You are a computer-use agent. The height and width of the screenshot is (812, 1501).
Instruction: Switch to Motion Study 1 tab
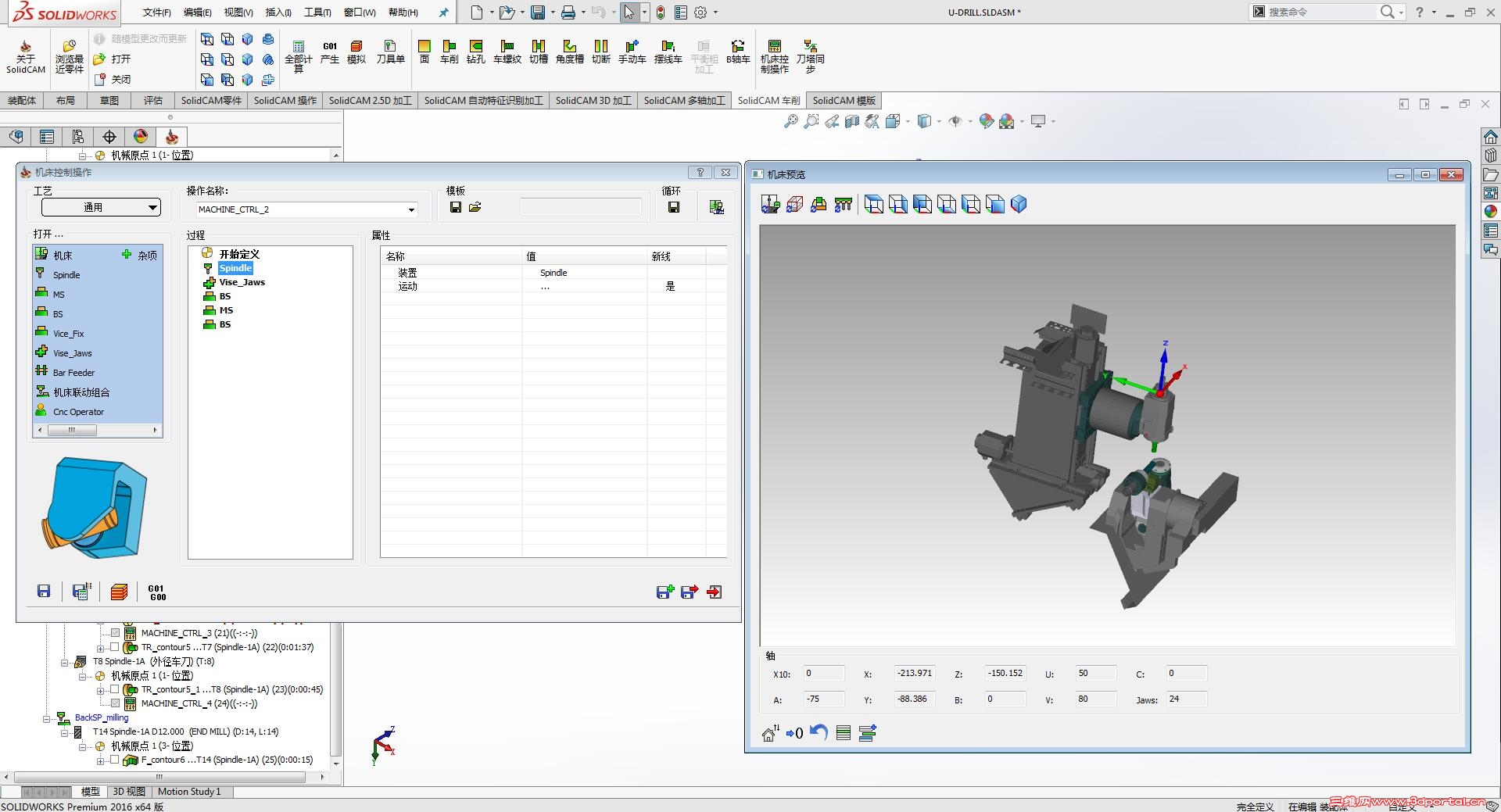[189, 792]
